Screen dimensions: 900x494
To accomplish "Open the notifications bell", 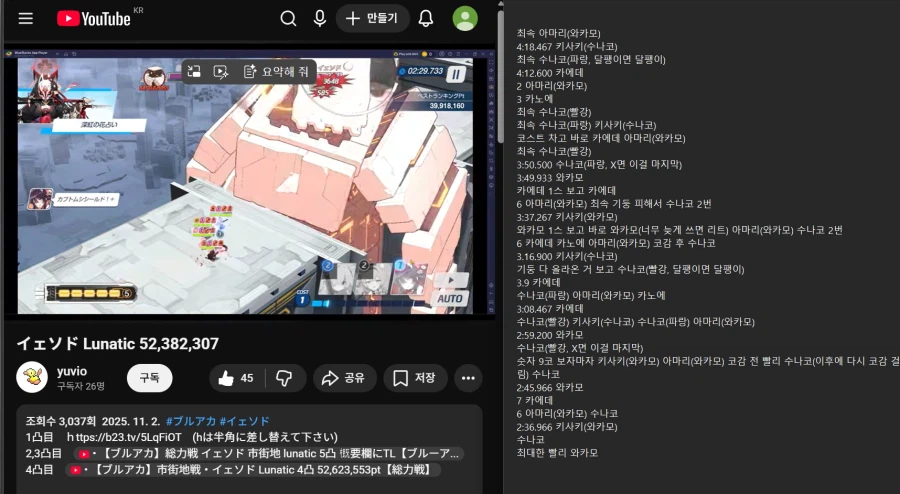I will pyautogui.click(x=425, y=18).
